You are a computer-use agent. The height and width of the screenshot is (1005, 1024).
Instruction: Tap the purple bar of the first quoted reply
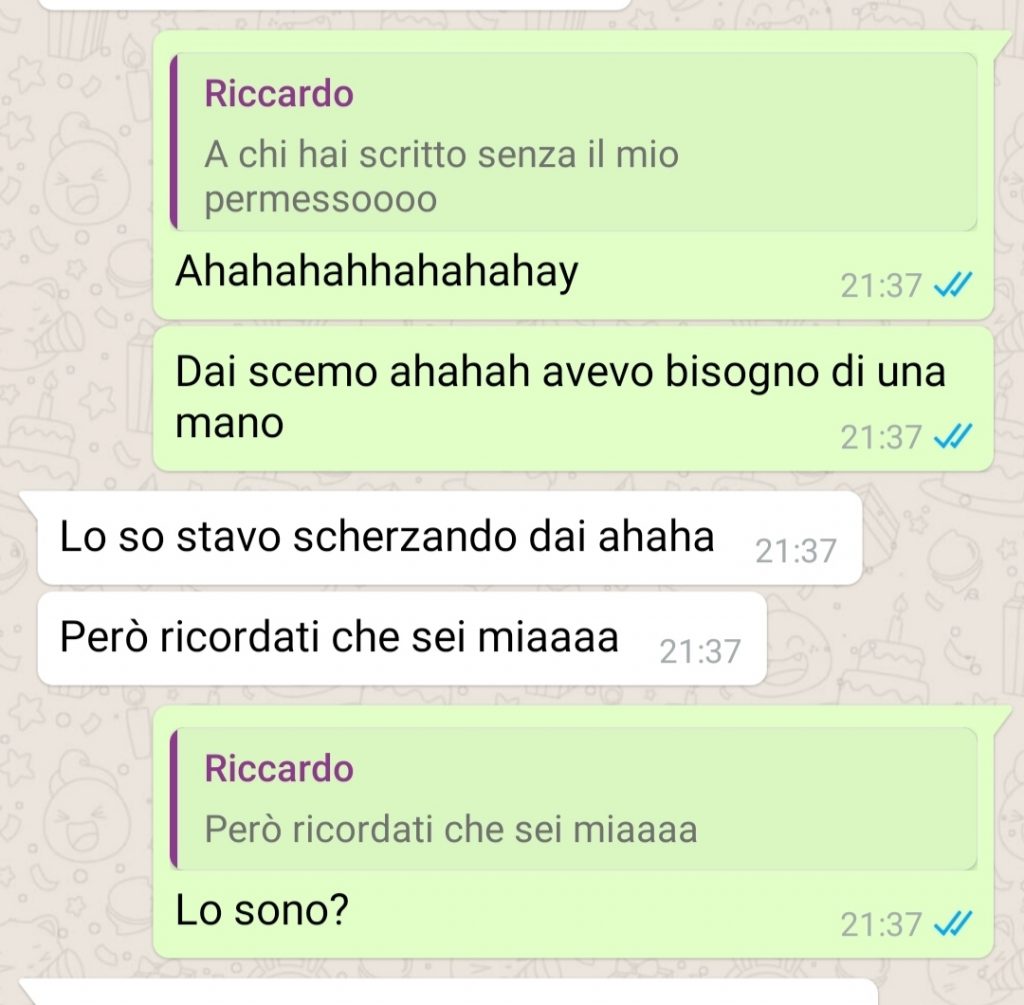point(174,142)
